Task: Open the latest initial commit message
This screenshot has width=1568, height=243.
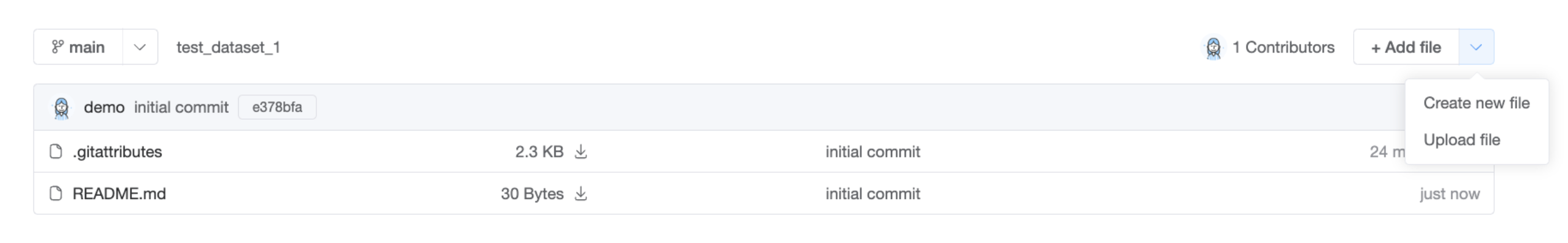Action: 181,107
